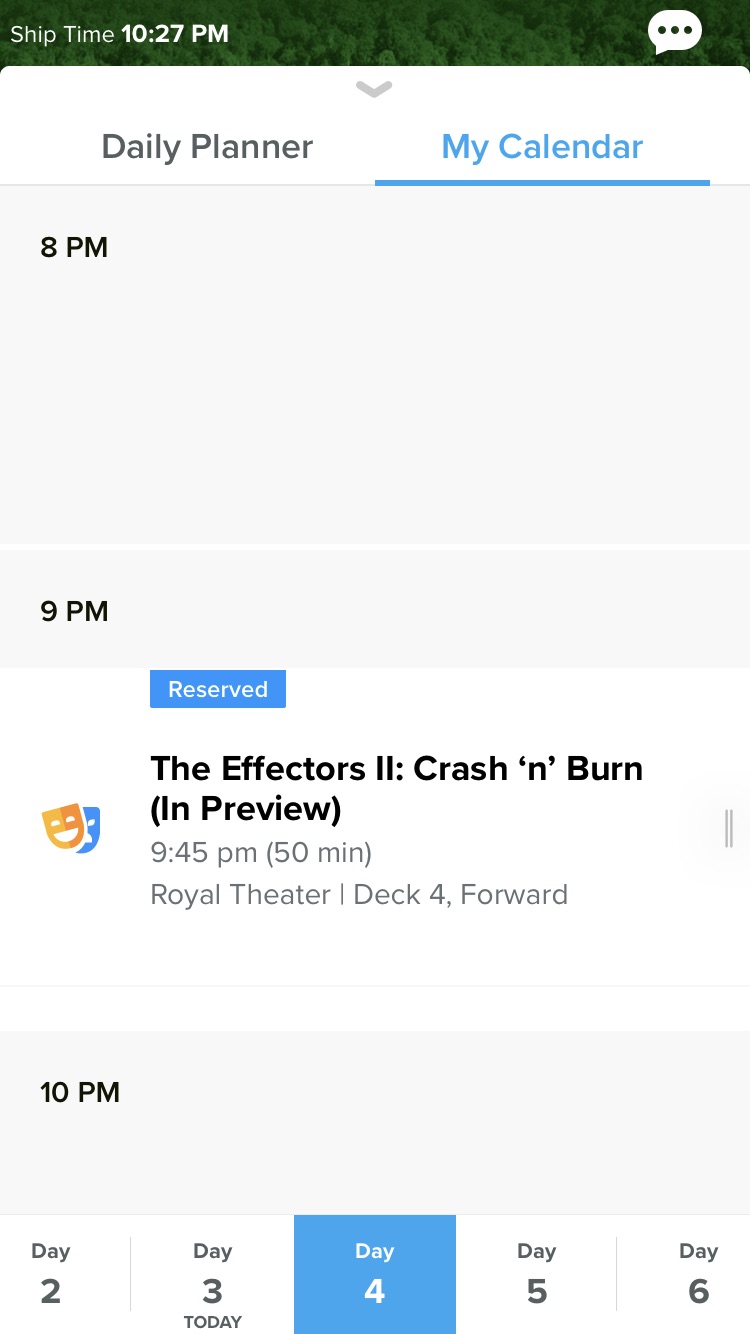
Task: Tap the 8 PM time slot
Action: [74, 247]
